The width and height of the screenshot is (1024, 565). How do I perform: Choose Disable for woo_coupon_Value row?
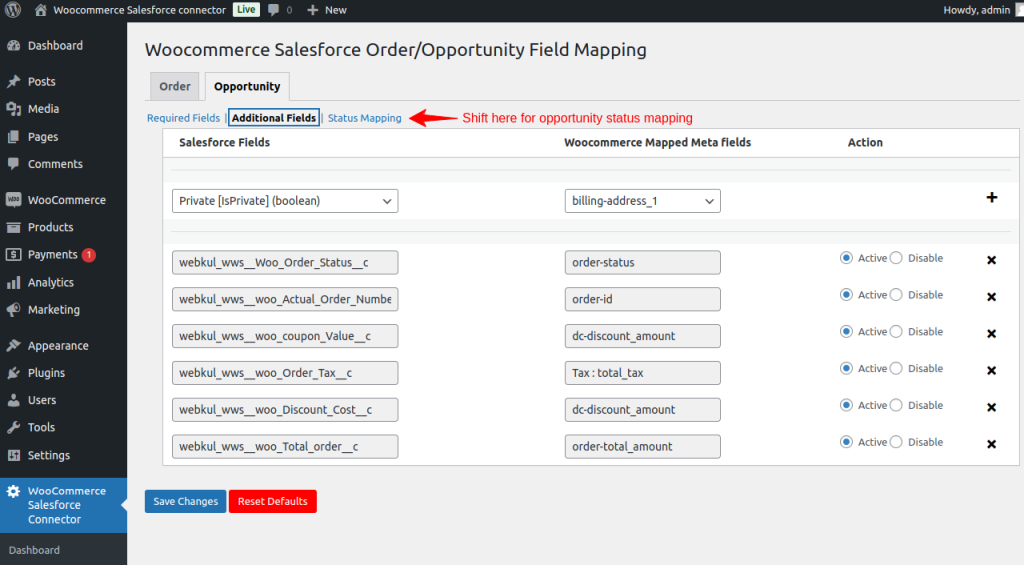[x=896, y=331]
